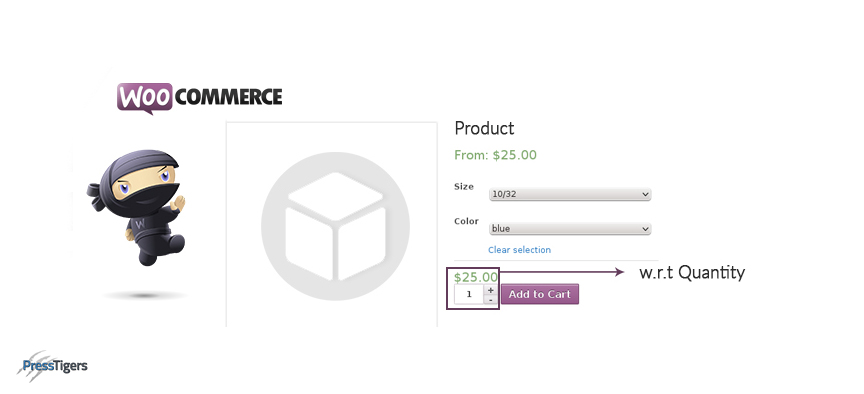864x394 pixels.
Task: Click the Add to Cart button
Action: (x=539, y=294)
